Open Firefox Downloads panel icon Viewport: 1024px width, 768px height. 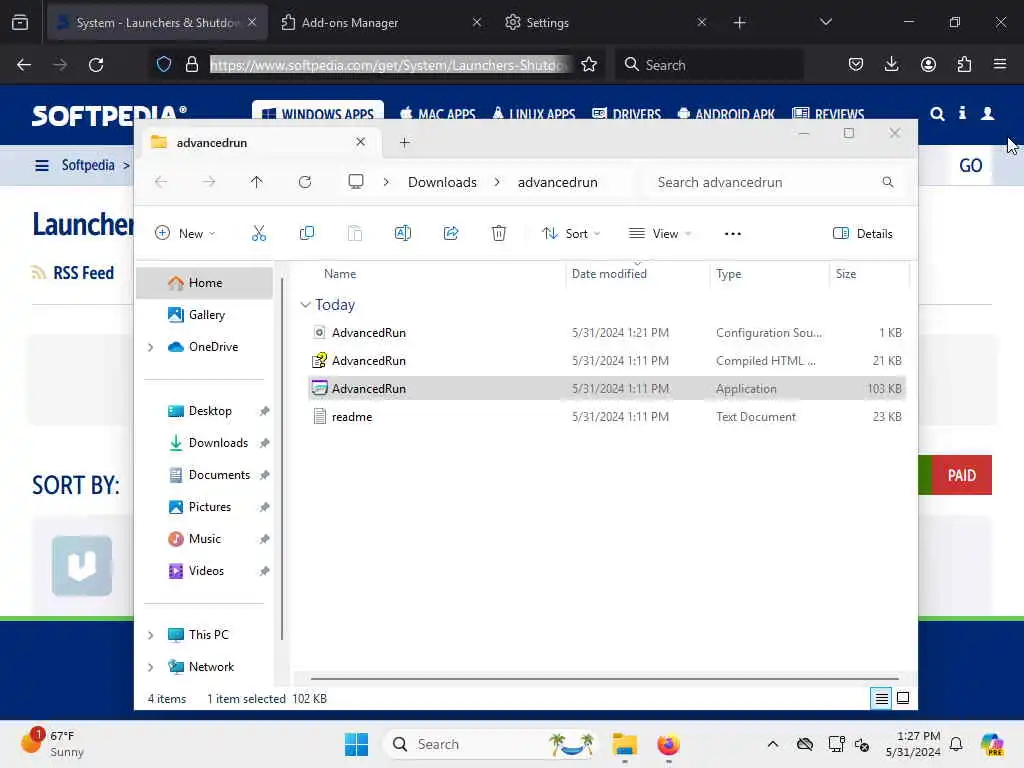click(891, 64)
